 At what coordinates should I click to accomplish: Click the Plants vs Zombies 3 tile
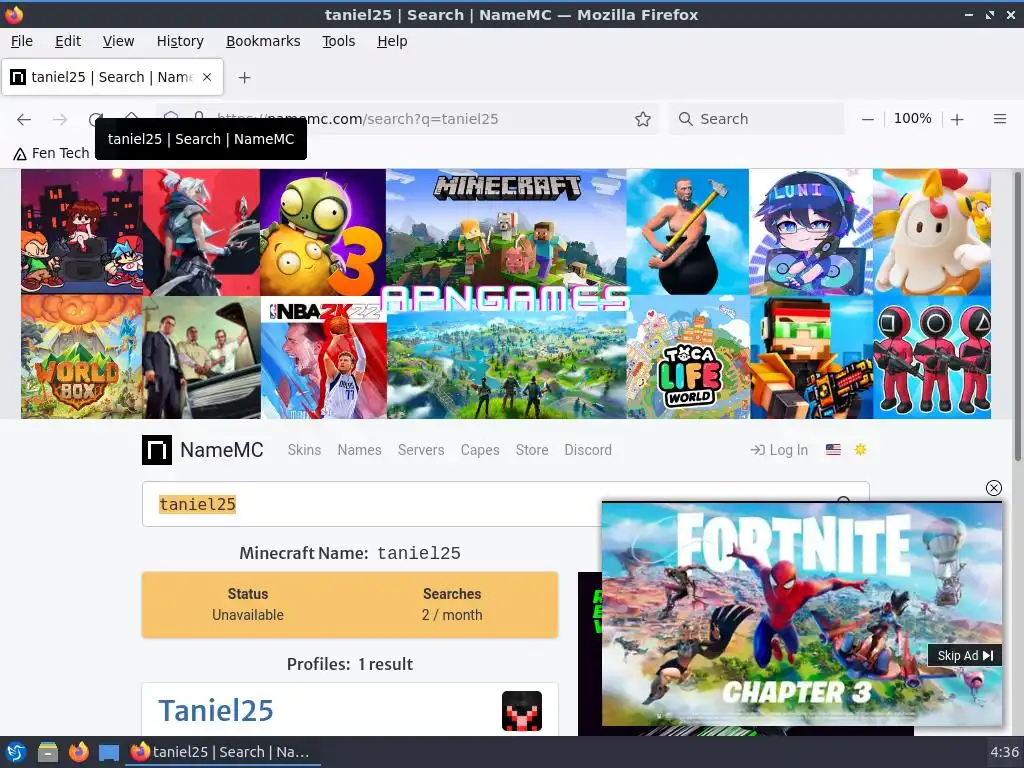point(323,232)
